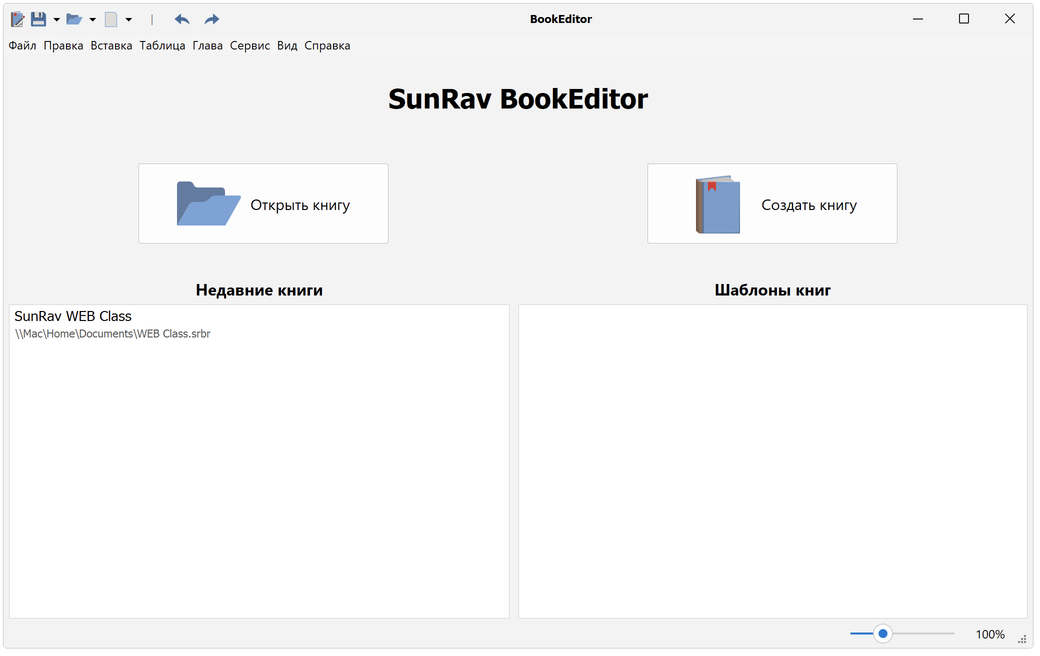Click inside the Шаблоны книг list box

point(773,462)
